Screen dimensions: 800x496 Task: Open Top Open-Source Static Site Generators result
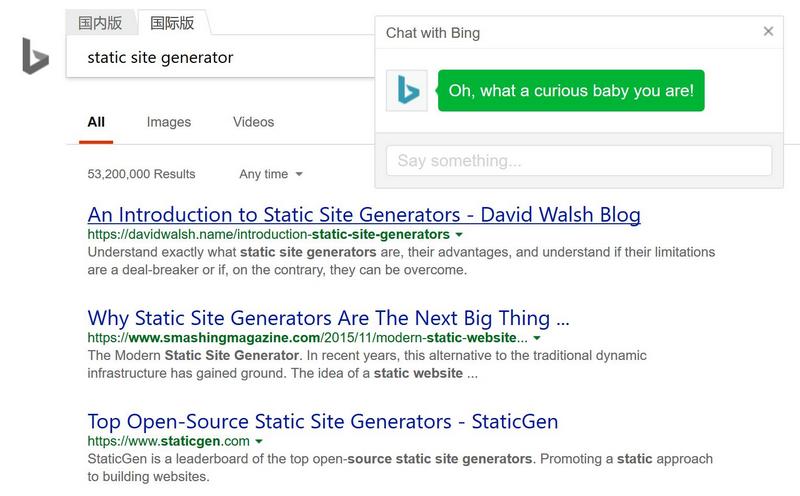coord(323,421)
